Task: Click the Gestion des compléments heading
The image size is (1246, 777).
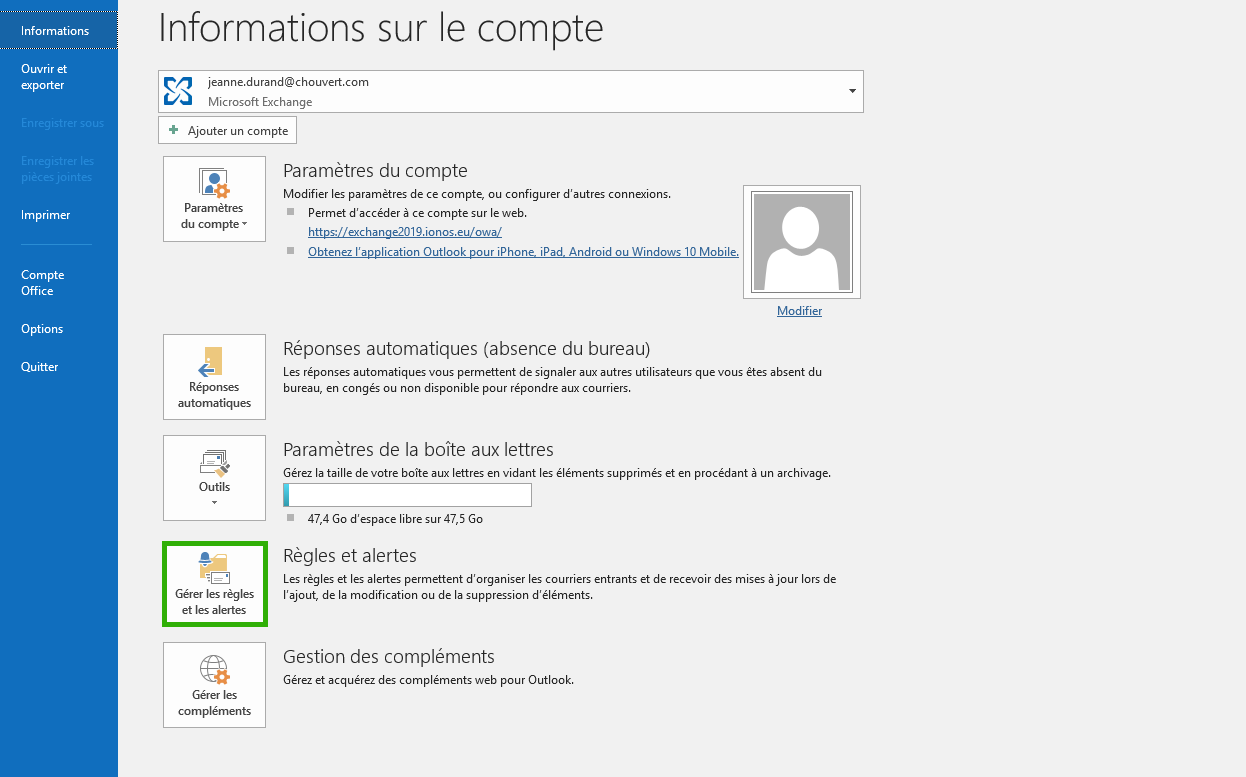Action: click(x=389, y=657)
